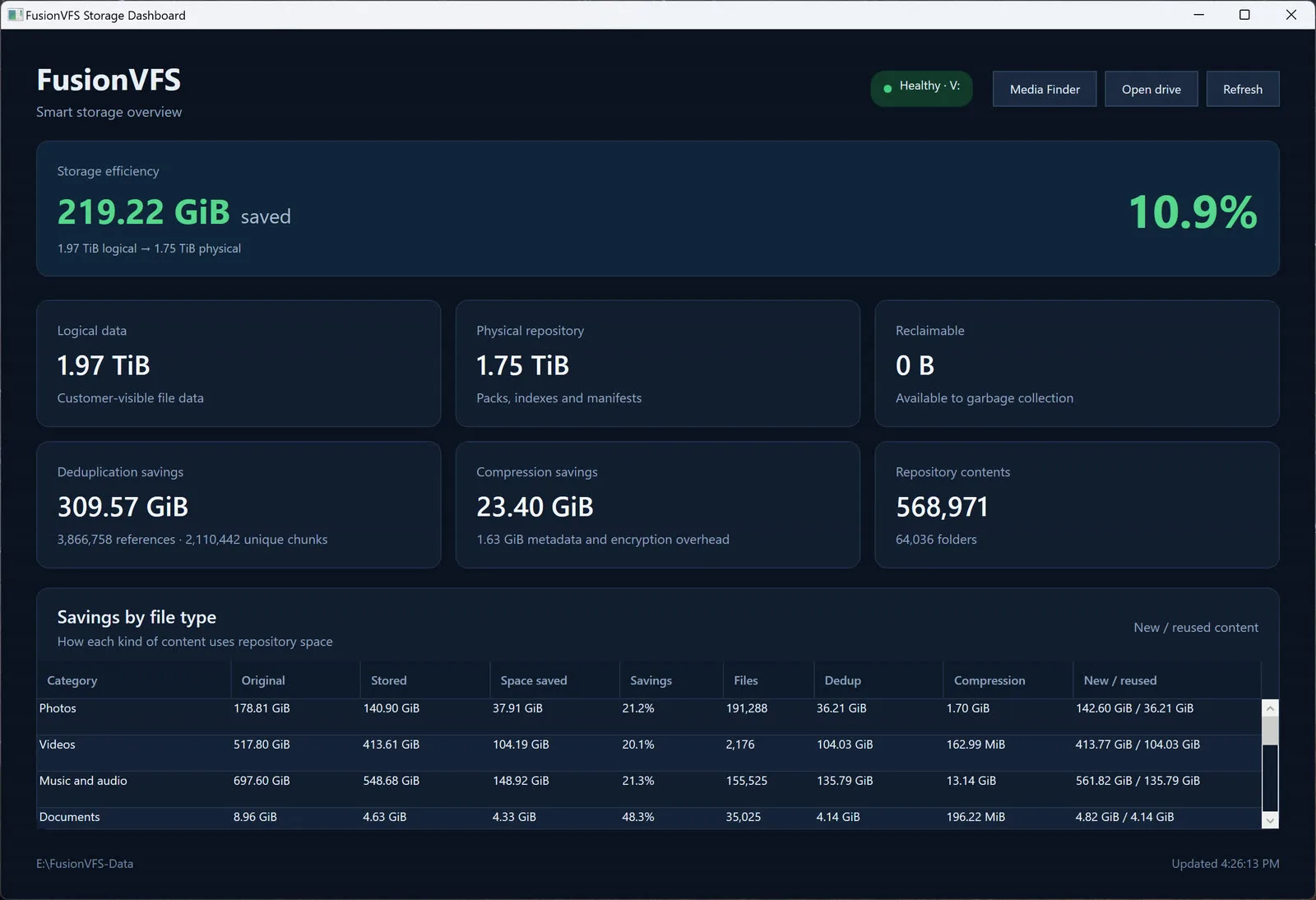
Task: Click the E:\FusionVFS-Data path
Action: (85, 864)
